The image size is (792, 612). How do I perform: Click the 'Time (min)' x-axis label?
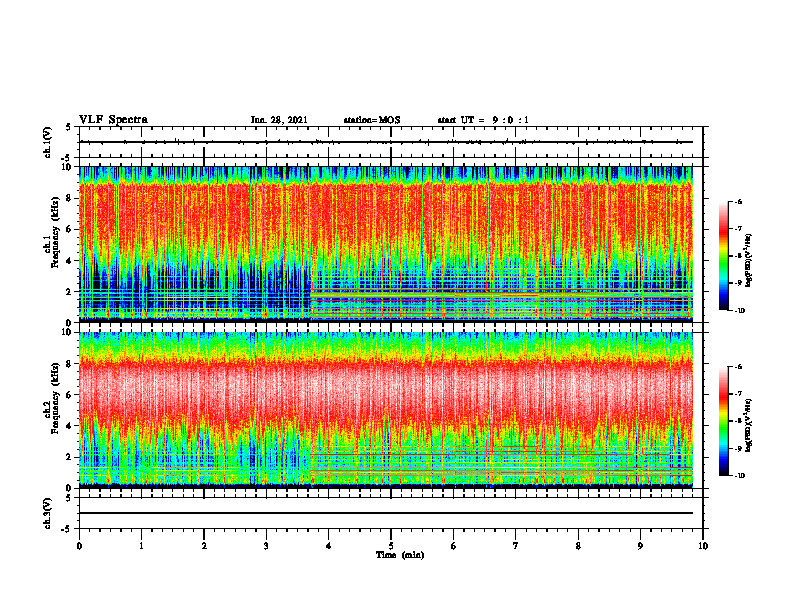400,555
